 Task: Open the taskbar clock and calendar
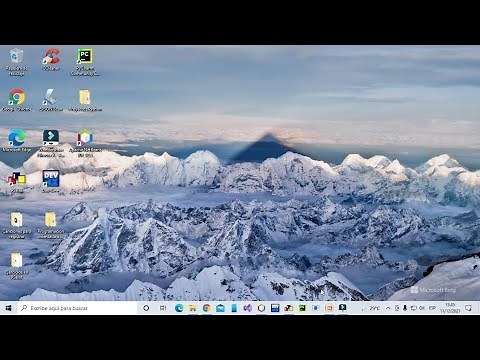pos(450,308)
